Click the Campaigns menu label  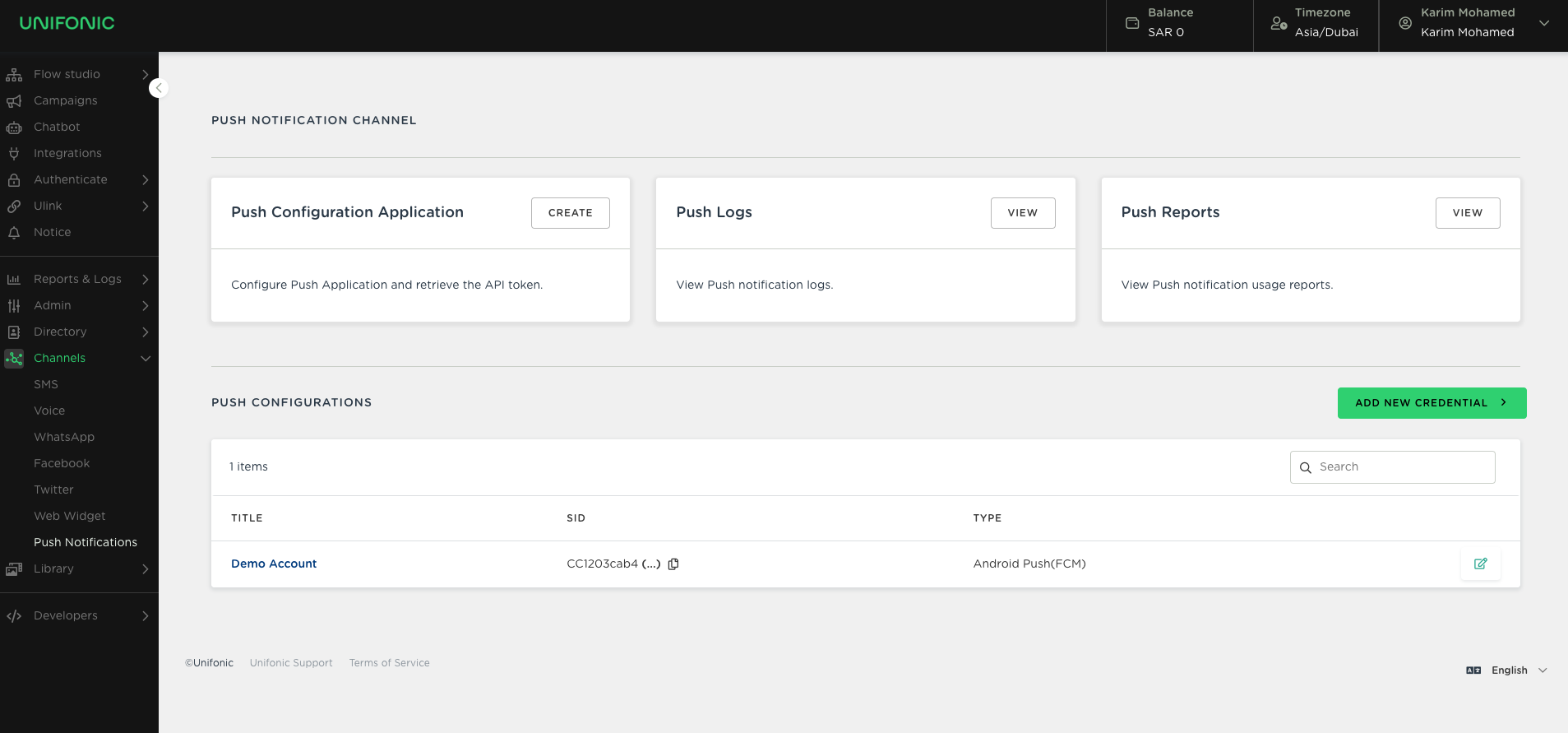(66, 101)
